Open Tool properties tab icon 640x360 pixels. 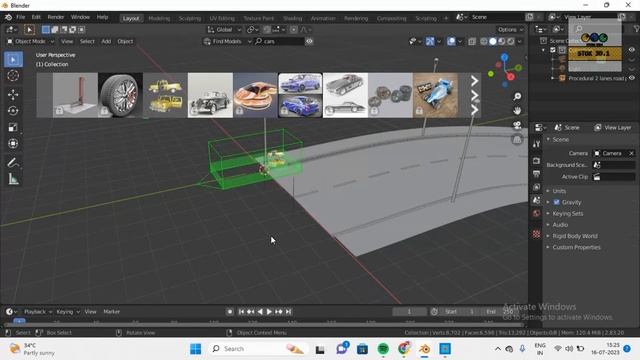point(536,144)
